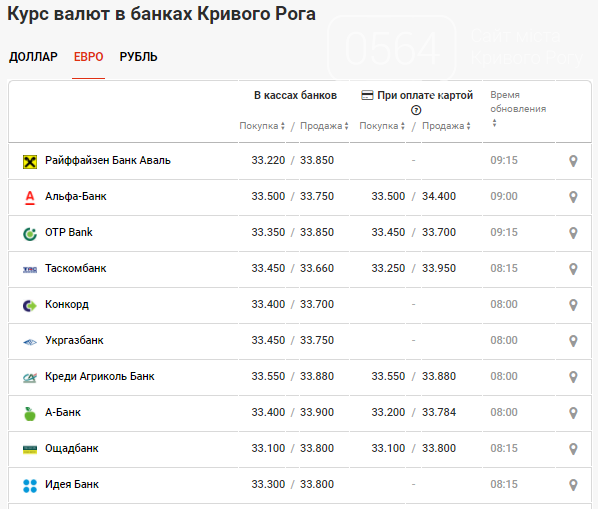Click Альфа-Банк update time 09:00
This screenshot has height=509, width=598.
504,196
